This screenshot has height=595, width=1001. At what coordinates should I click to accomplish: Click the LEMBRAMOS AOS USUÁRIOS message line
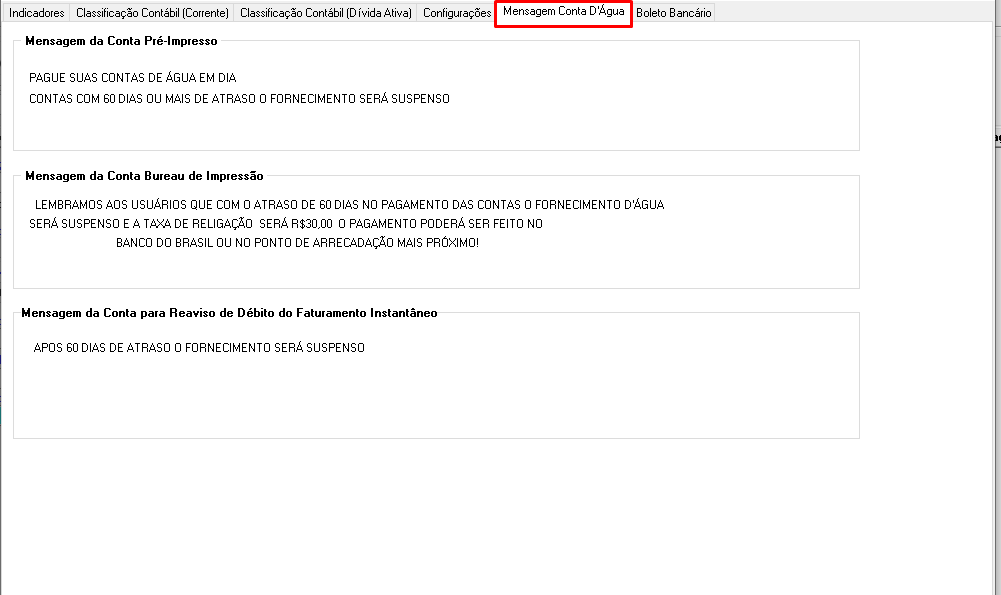coord(353,204)
